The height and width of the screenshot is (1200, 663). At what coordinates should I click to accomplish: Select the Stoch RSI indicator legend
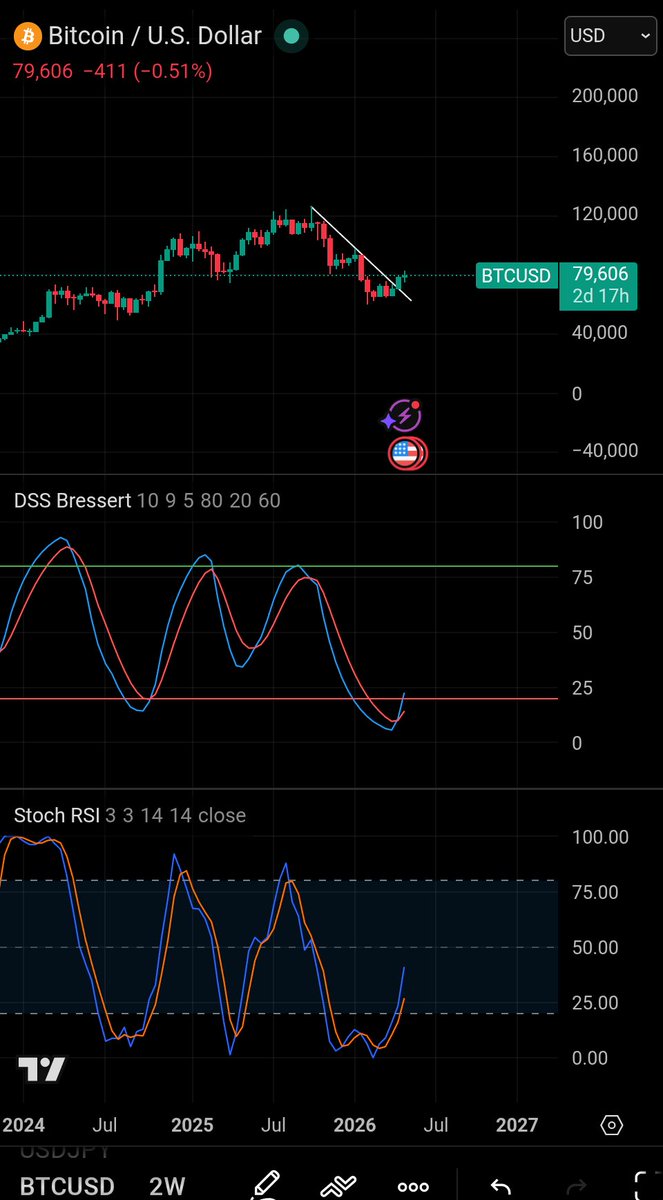tap(130, 815)
